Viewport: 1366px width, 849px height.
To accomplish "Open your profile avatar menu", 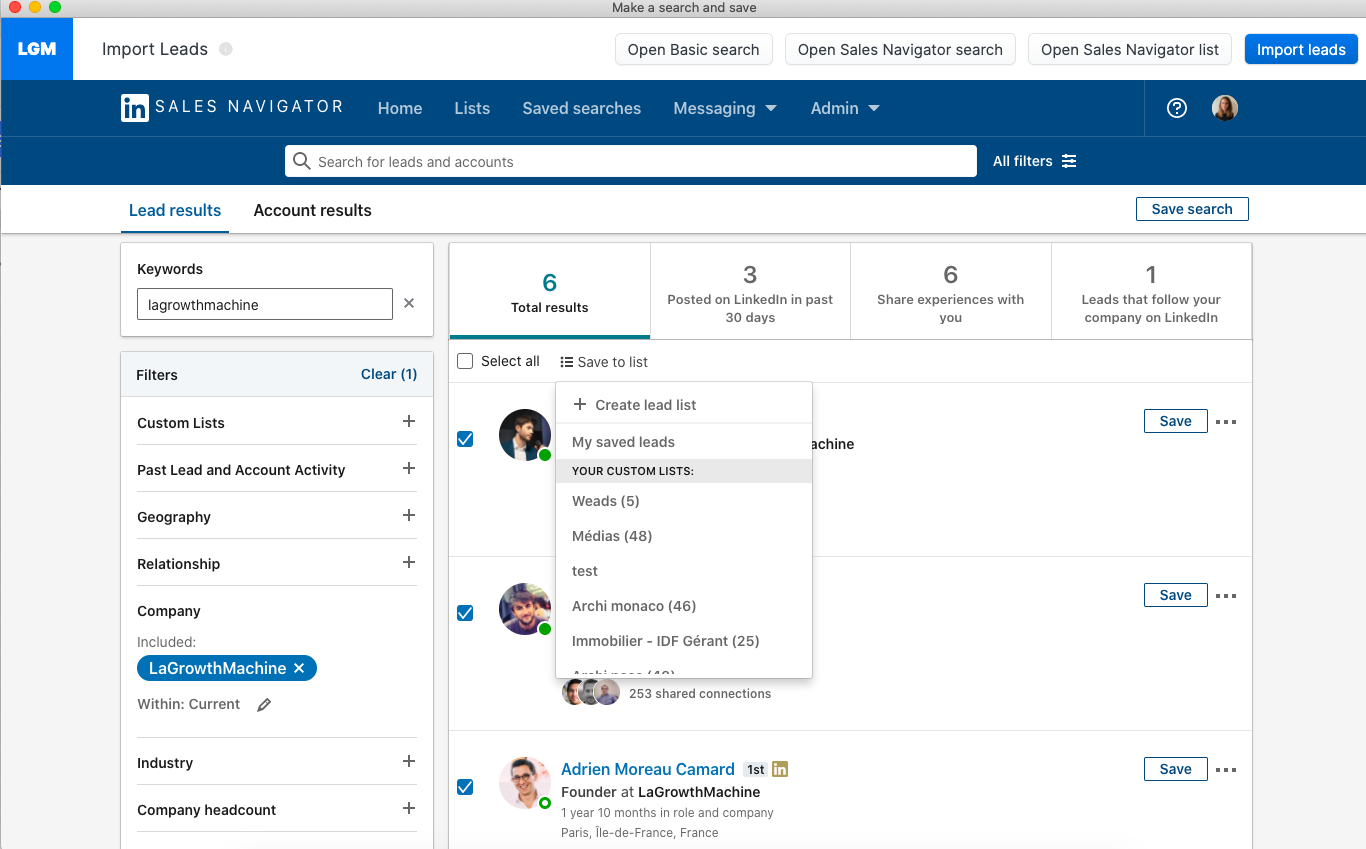I will pos(1224,108).
